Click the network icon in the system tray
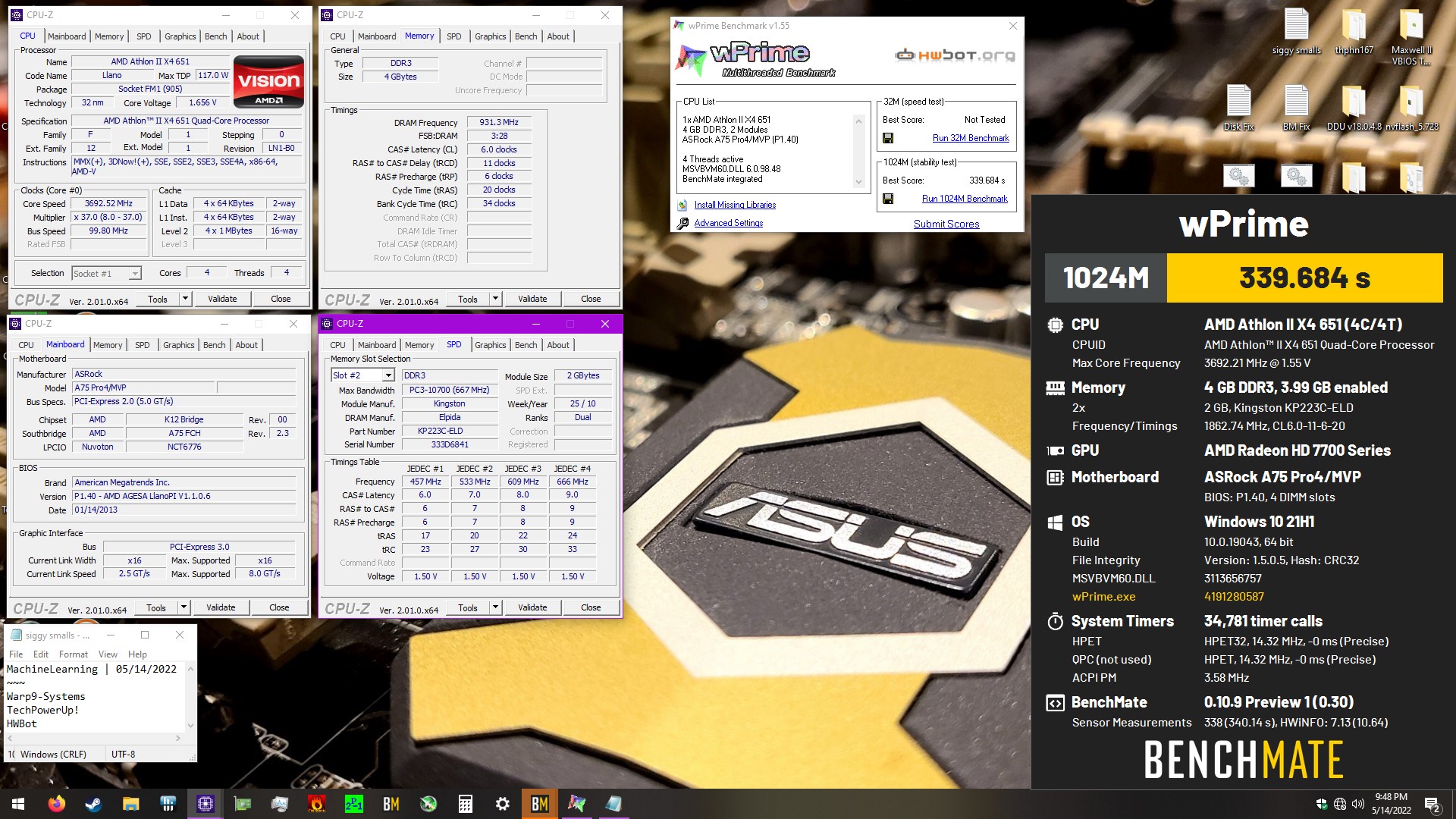This screenshot has height=819, width=1456. click(1340, 804)
